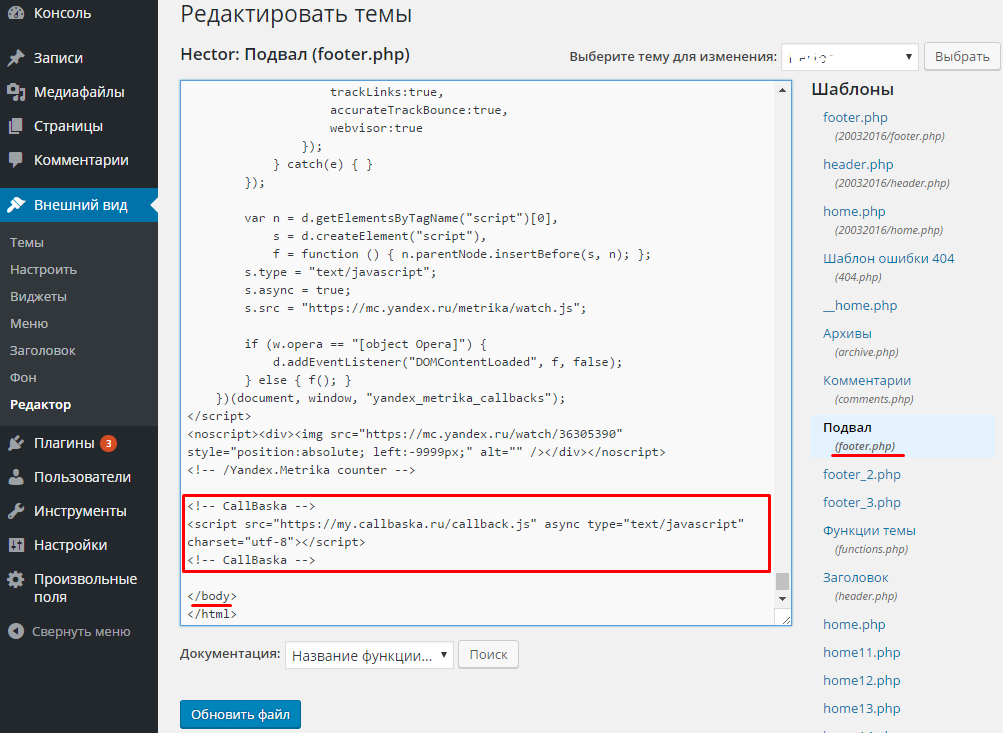Screen dimensions: 1003x733
Task: Open the footer_3.php template
Action: (x=862, y=503)
